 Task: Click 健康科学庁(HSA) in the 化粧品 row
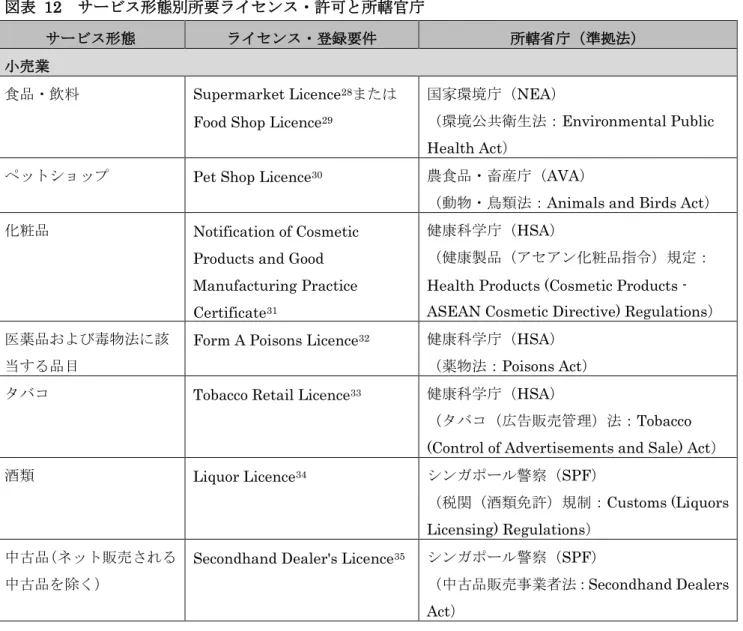click(x=491, y=230)
